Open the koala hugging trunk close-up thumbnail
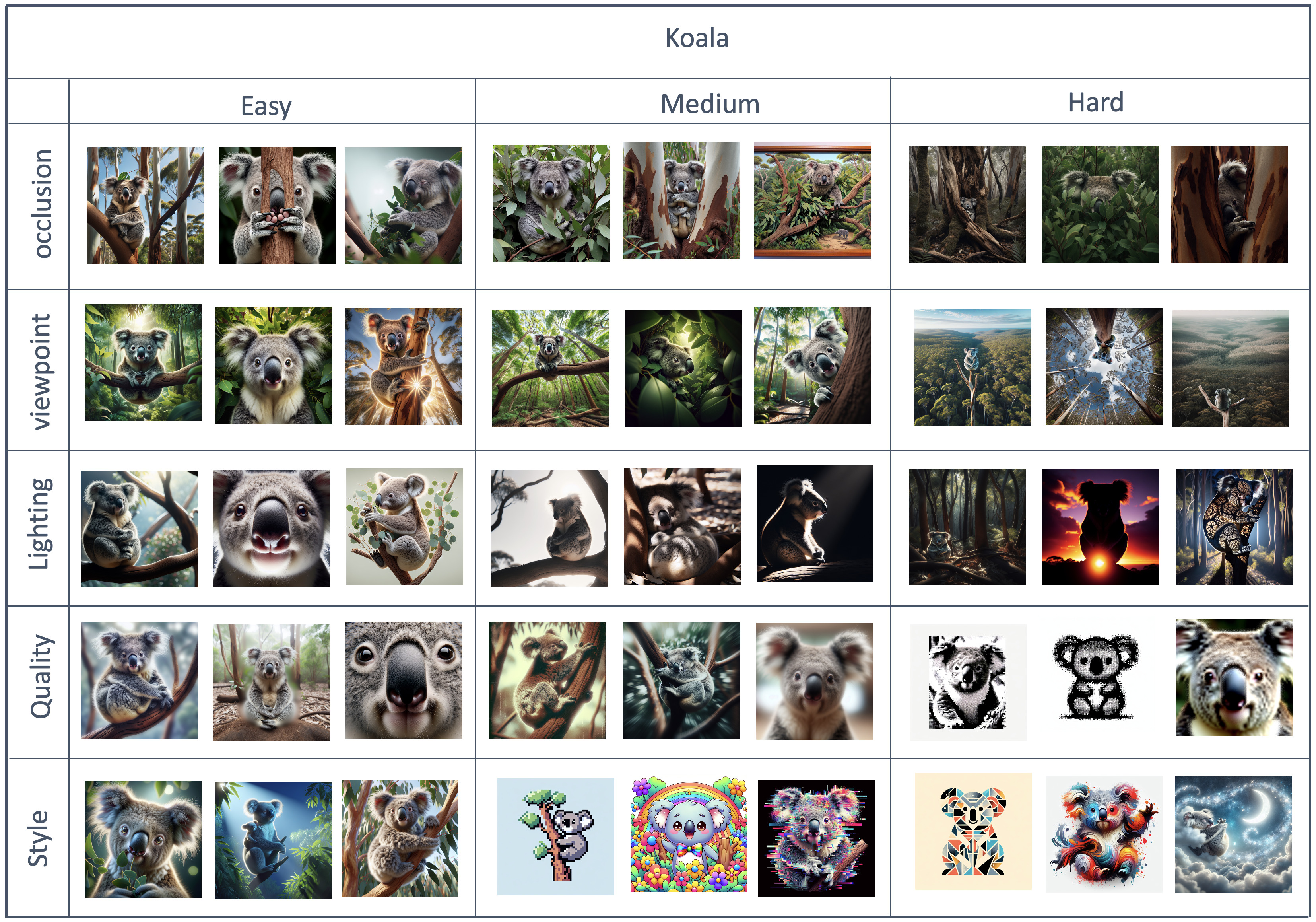The image size is (1316, 922). [x=277, y=205]
